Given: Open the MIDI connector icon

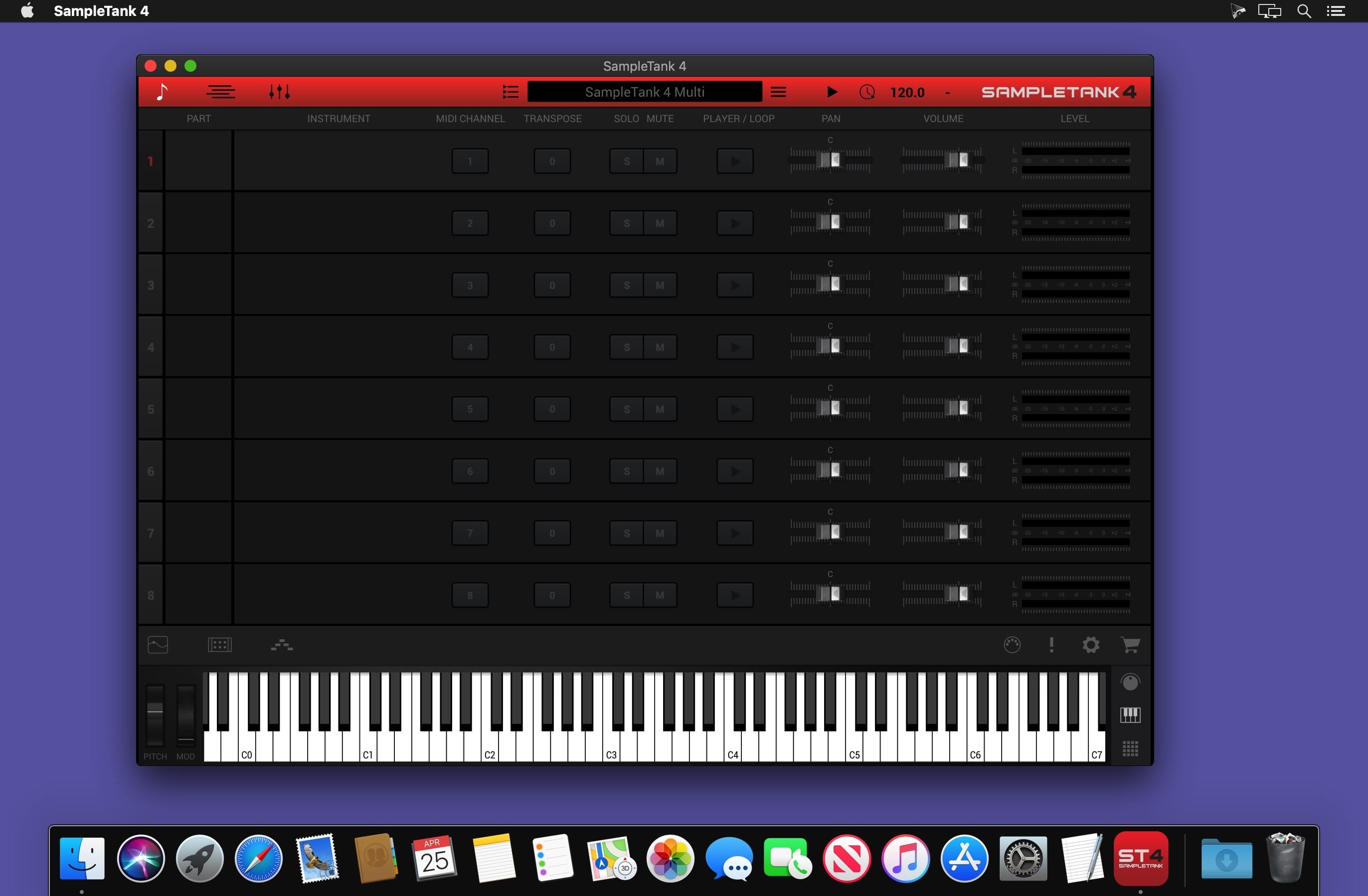Looking at the screenshot, I should coord(1012,645).
